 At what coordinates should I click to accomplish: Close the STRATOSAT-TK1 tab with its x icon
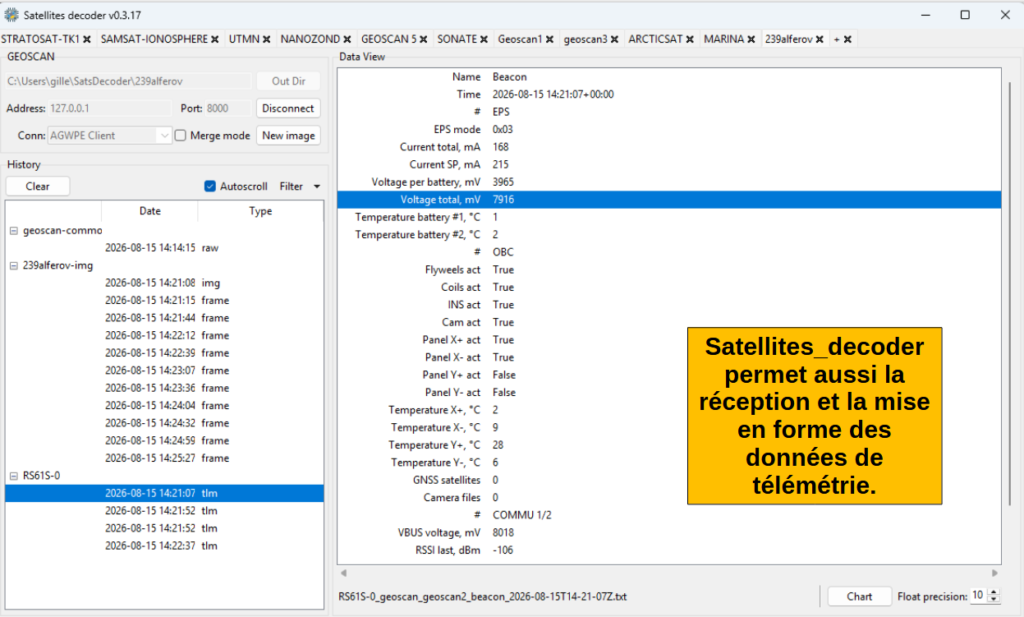point(87,39)
